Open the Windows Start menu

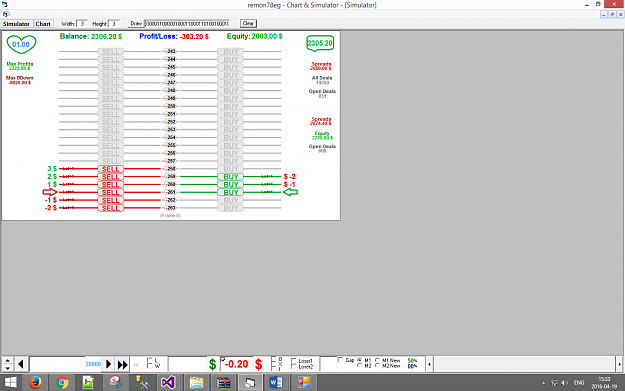(x=11, y=383)
